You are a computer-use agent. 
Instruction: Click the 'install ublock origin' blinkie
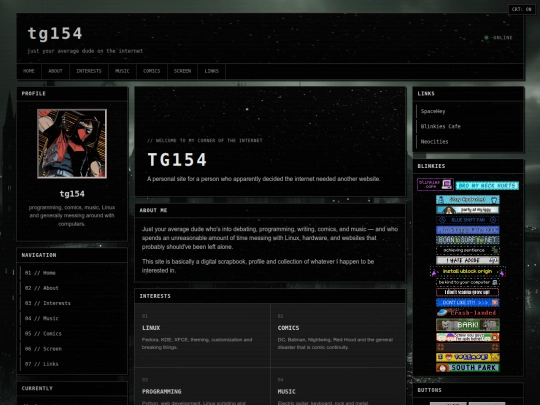coord(468,272)
